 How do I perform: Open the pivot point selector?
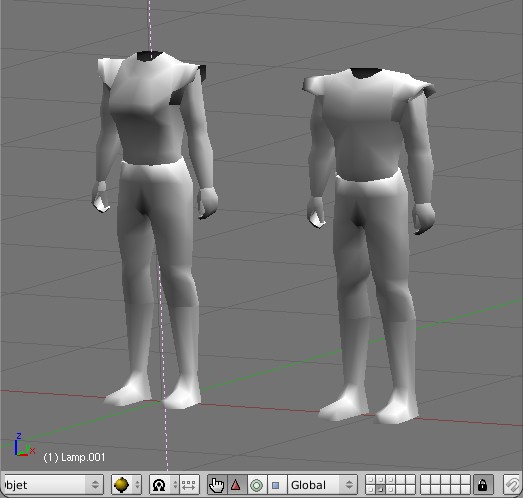pos(164,485)
